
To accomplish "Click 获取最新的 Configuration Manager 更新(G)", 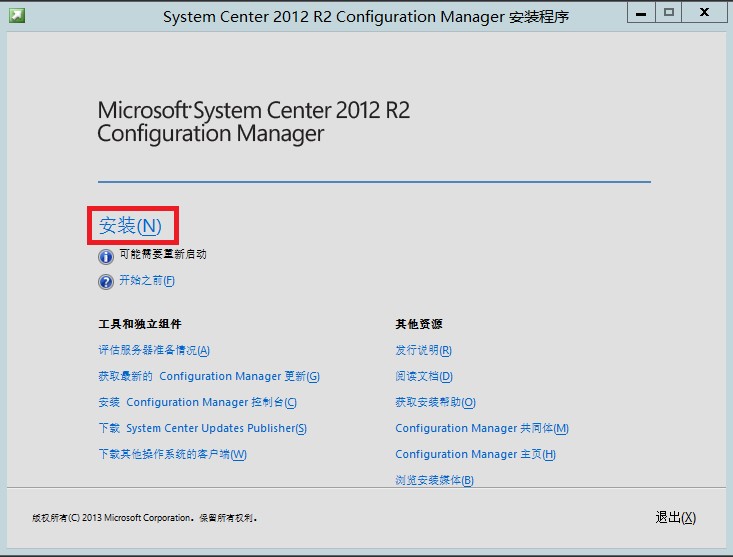I will tap(209, 376).
